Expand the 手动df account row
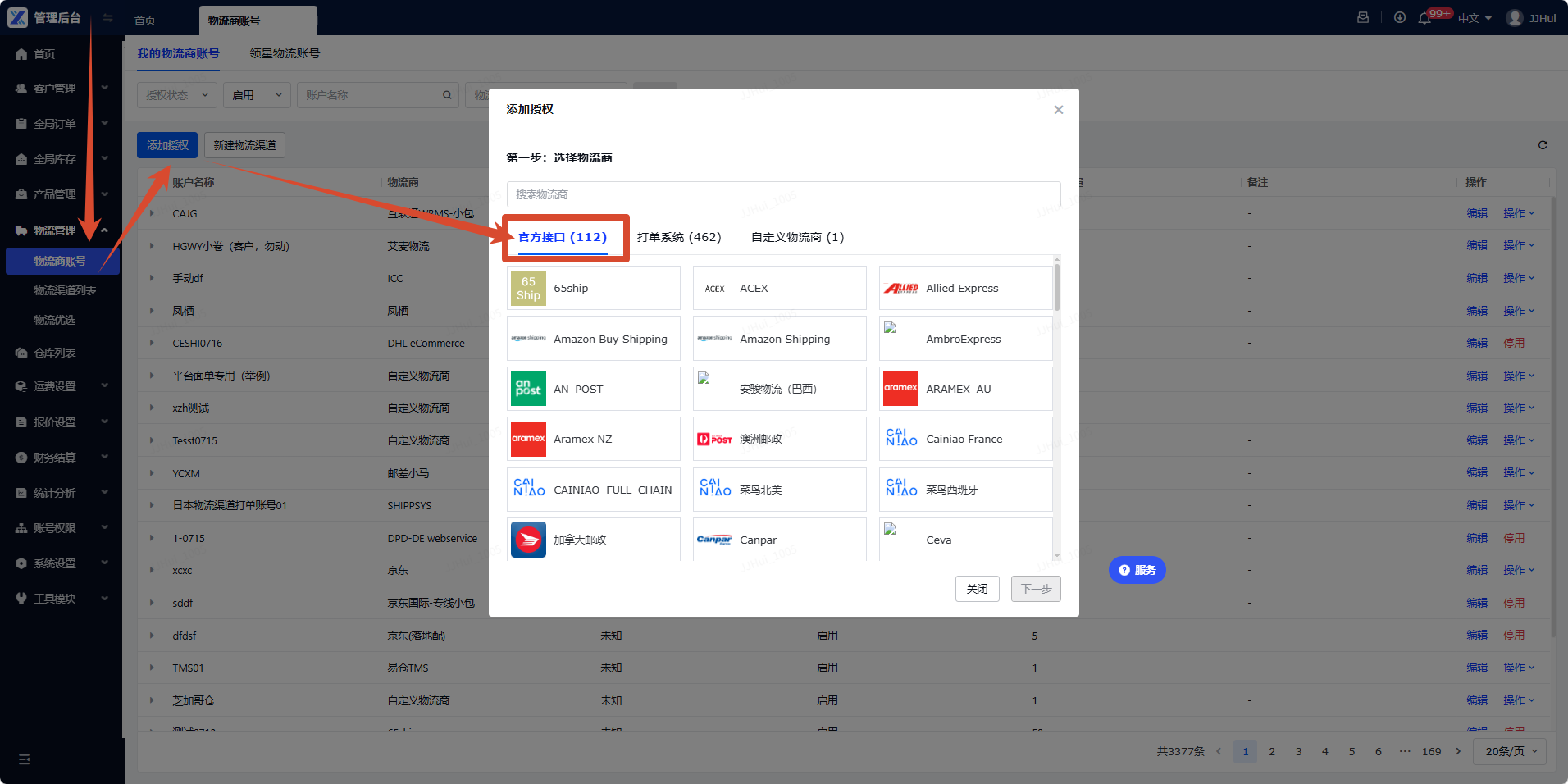Screen dimensions: 1568x784 point(153,278)
